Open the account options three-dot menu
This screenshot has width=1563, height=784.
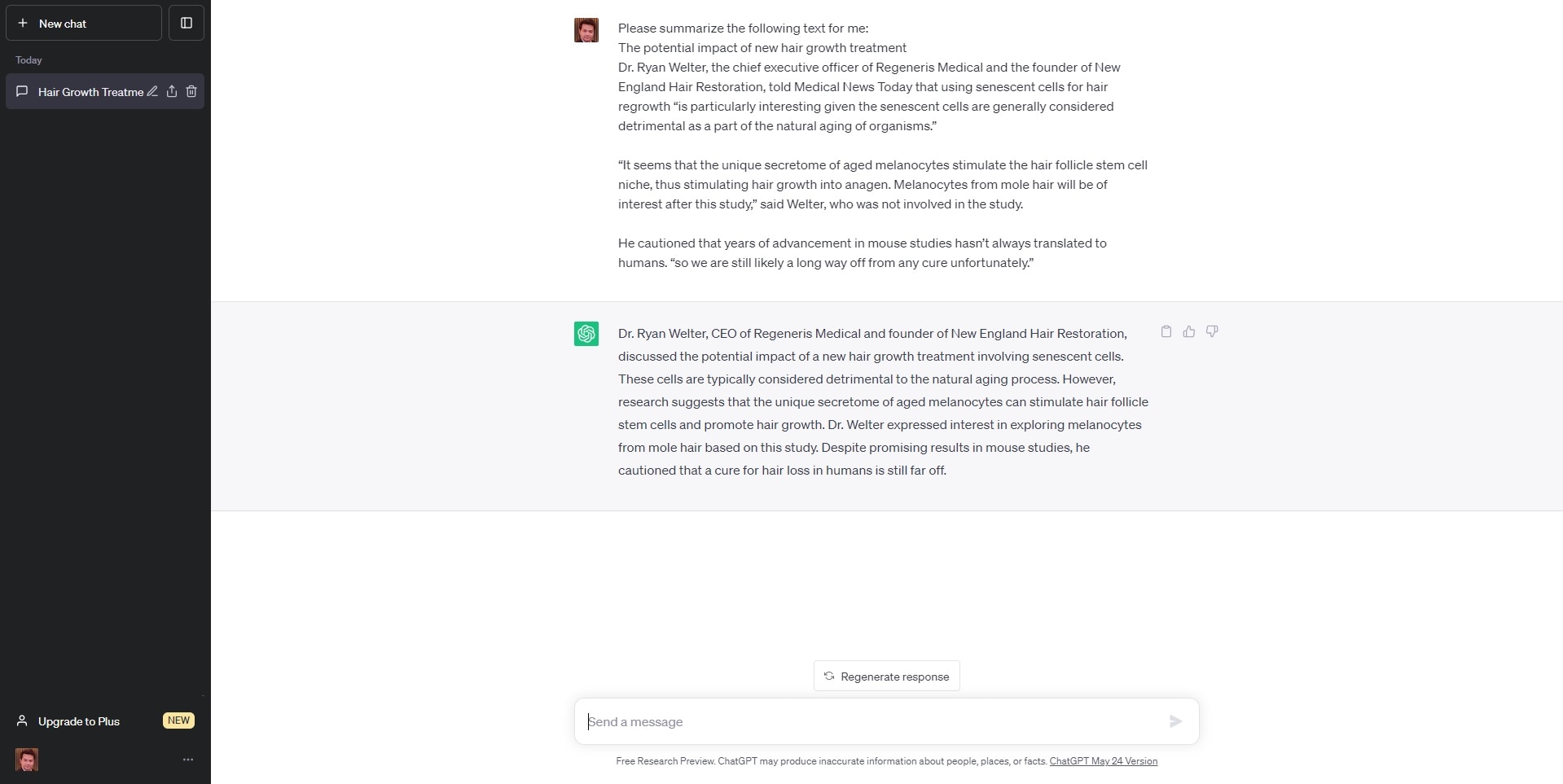188,760
